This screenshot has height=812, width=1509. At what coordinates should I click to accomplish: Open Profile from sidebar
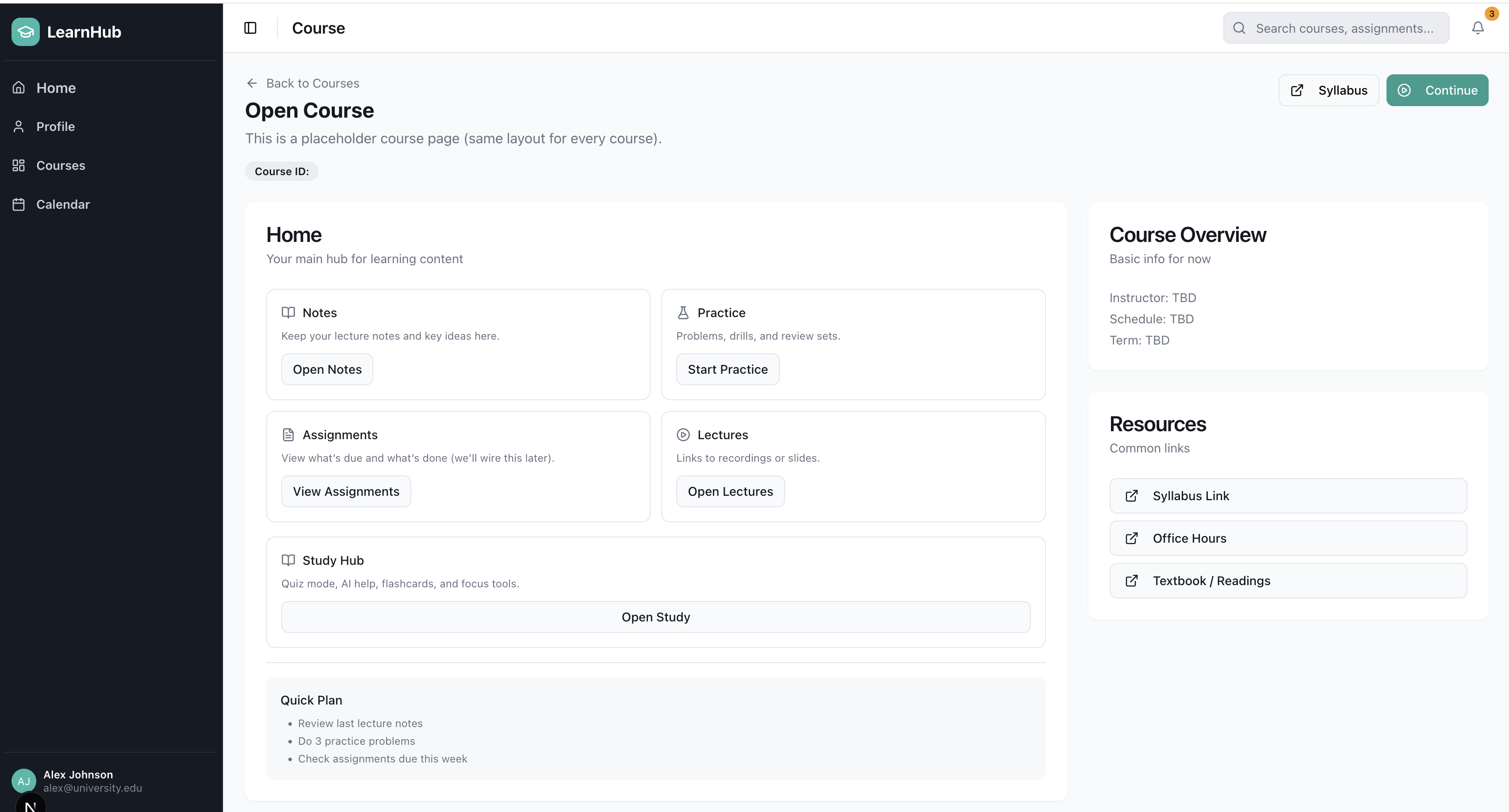(55, 126)
